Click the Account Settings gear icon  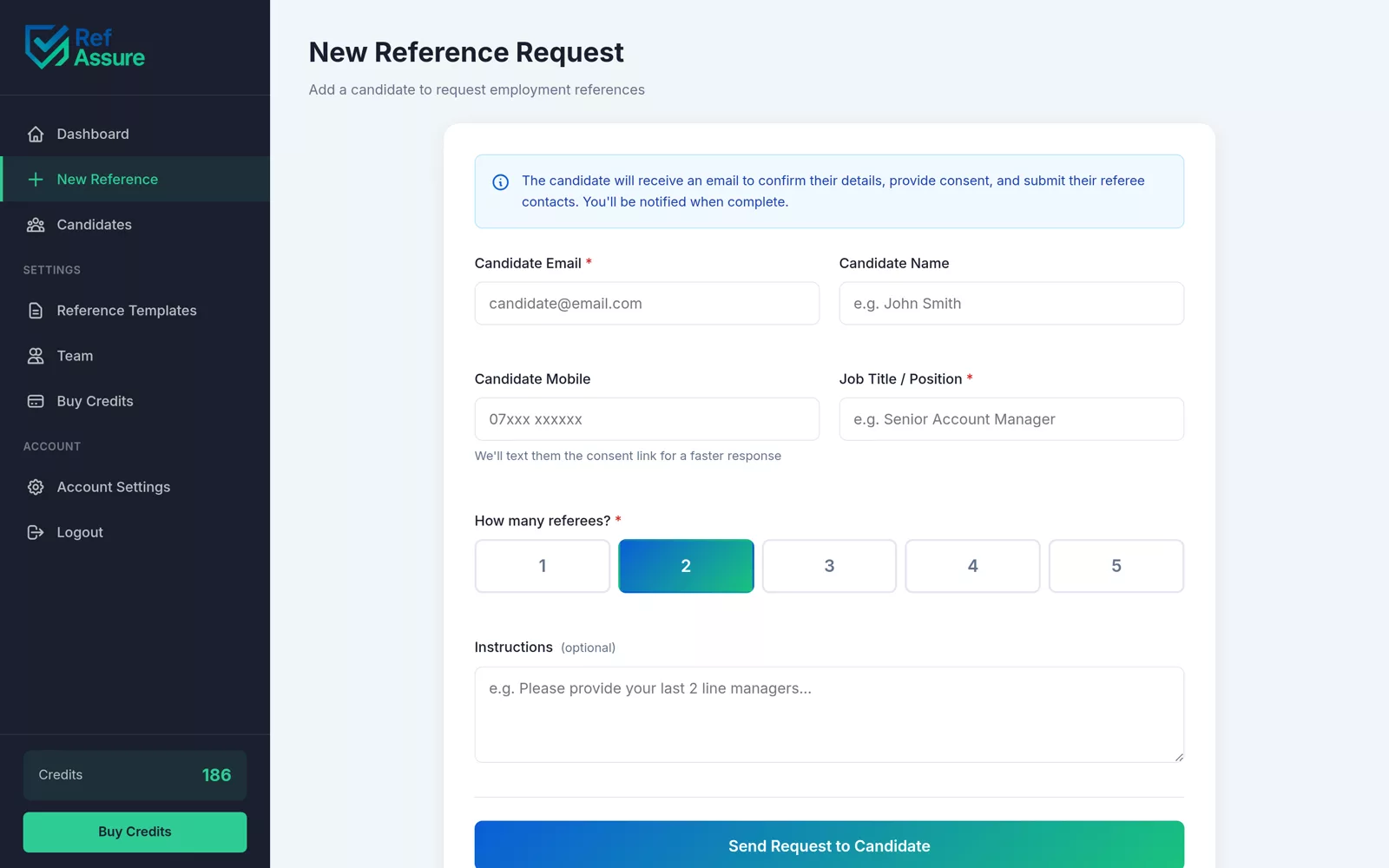(36, 487)
